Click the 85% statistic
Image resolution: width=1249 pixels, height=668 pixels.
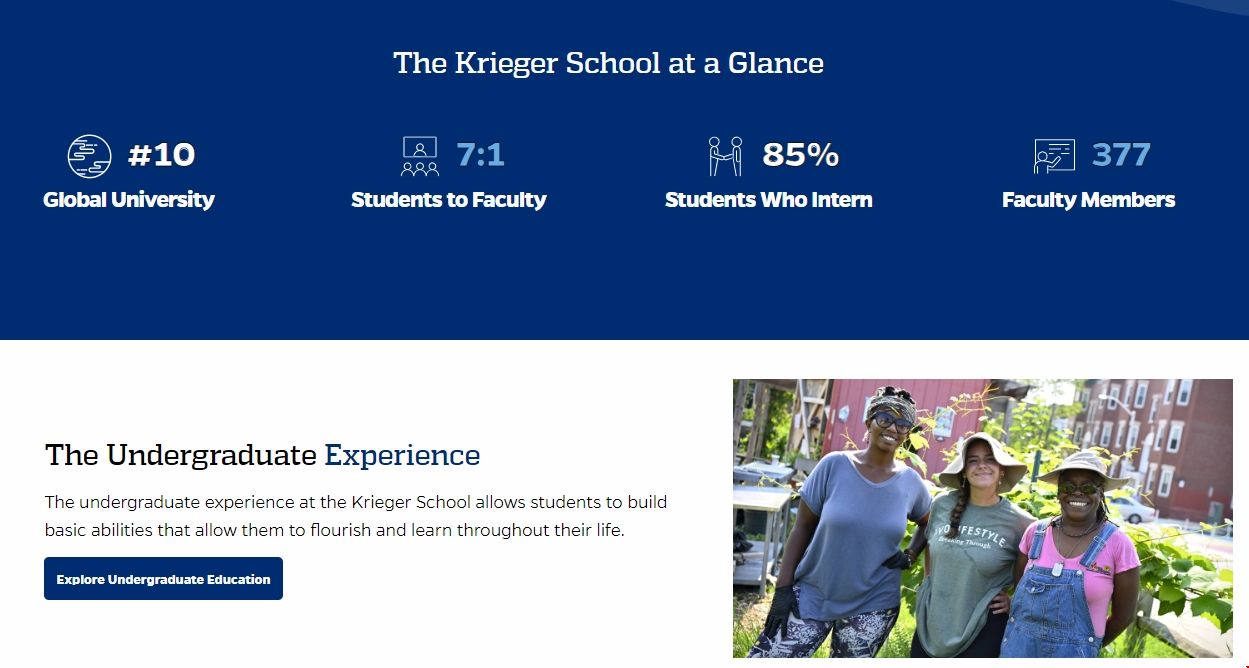click(x=800, y=155)
